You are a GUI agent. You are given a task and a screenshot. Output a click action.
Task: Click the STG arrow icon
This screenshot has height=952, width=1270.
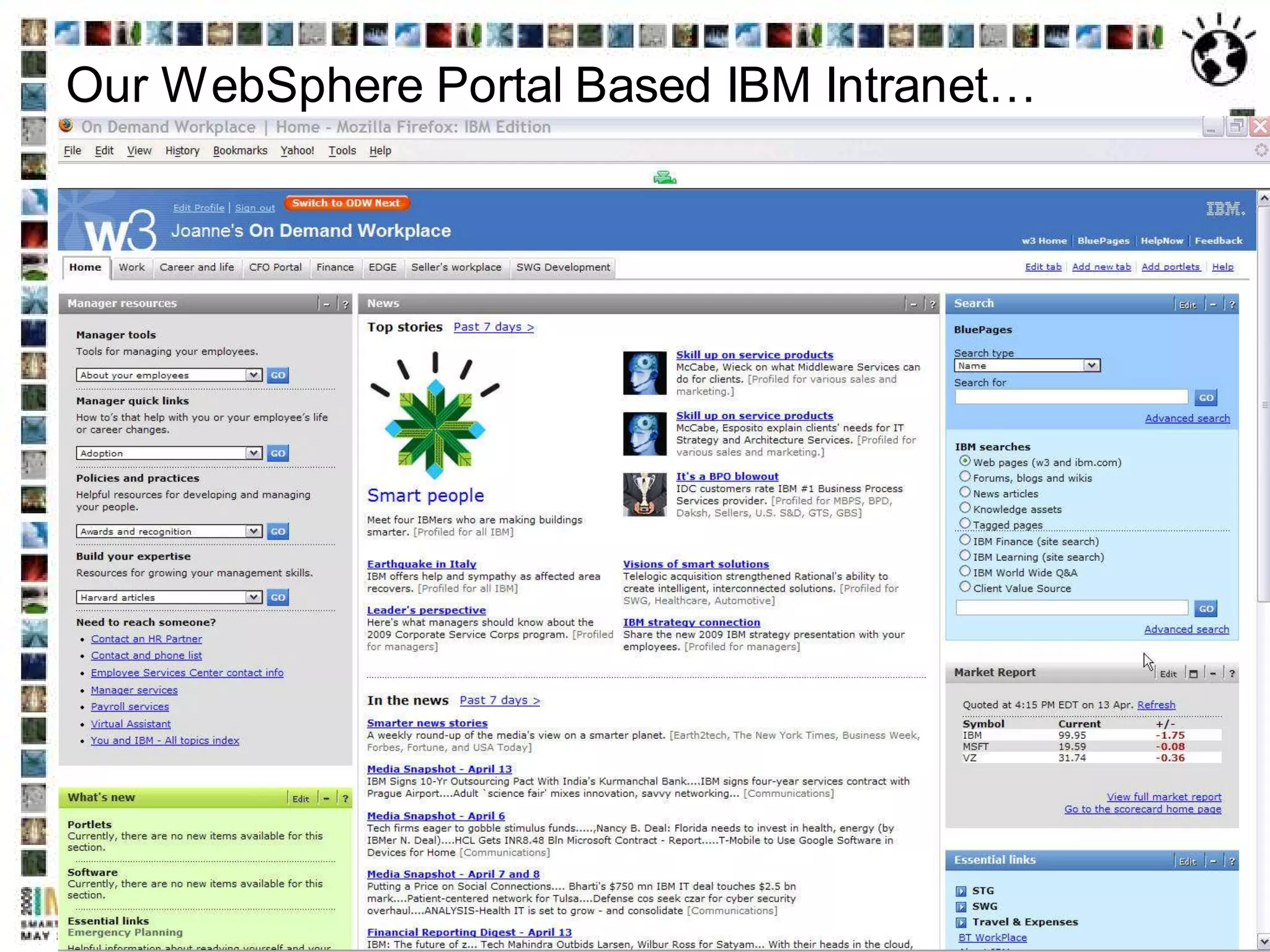(961, 891)
